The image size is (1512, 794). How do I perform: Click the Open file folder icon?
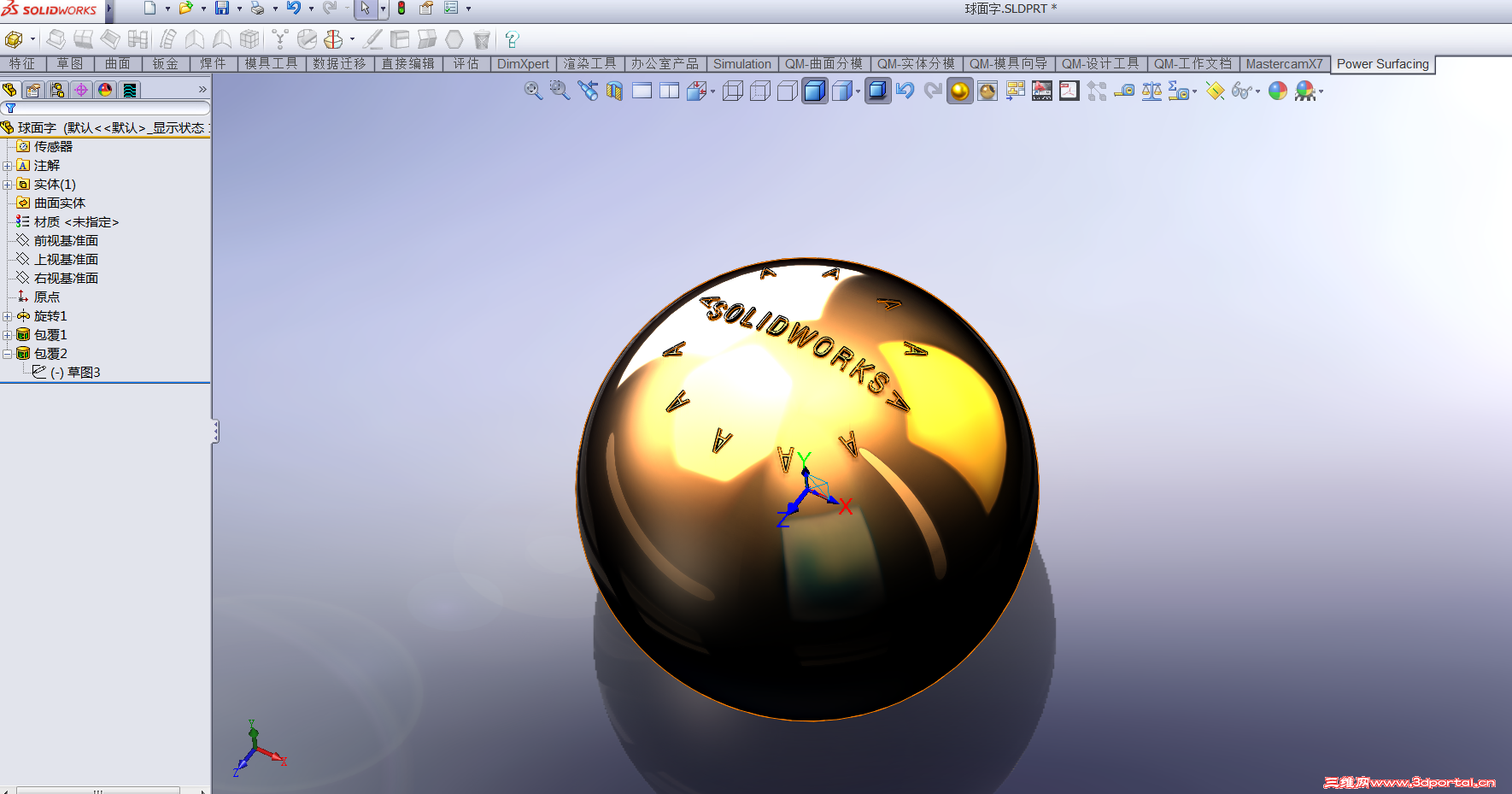coord(185,9)
